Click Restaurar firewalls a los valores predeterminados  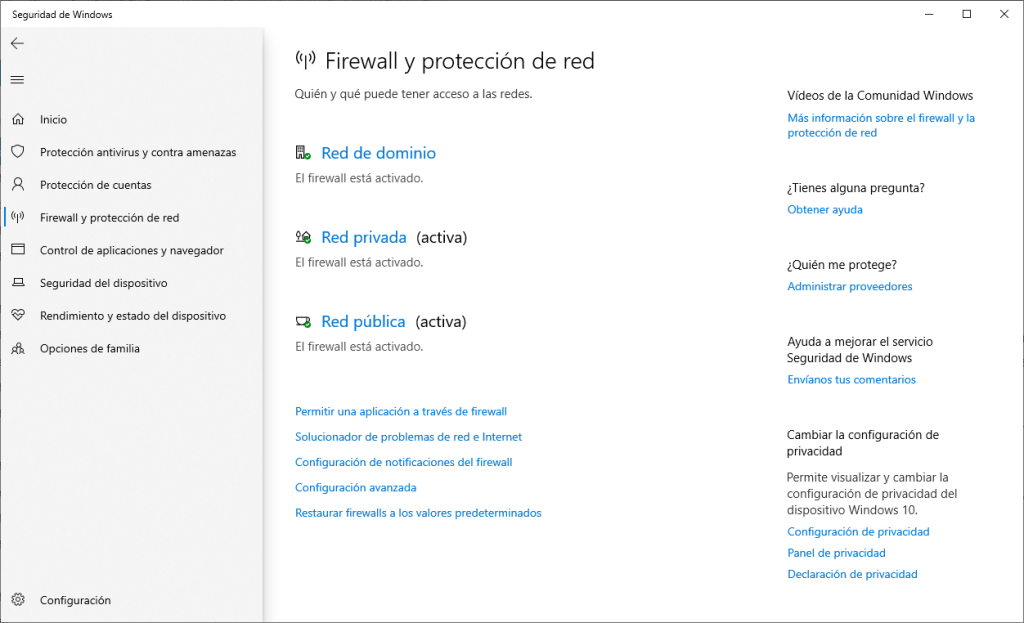pos(418,513)
